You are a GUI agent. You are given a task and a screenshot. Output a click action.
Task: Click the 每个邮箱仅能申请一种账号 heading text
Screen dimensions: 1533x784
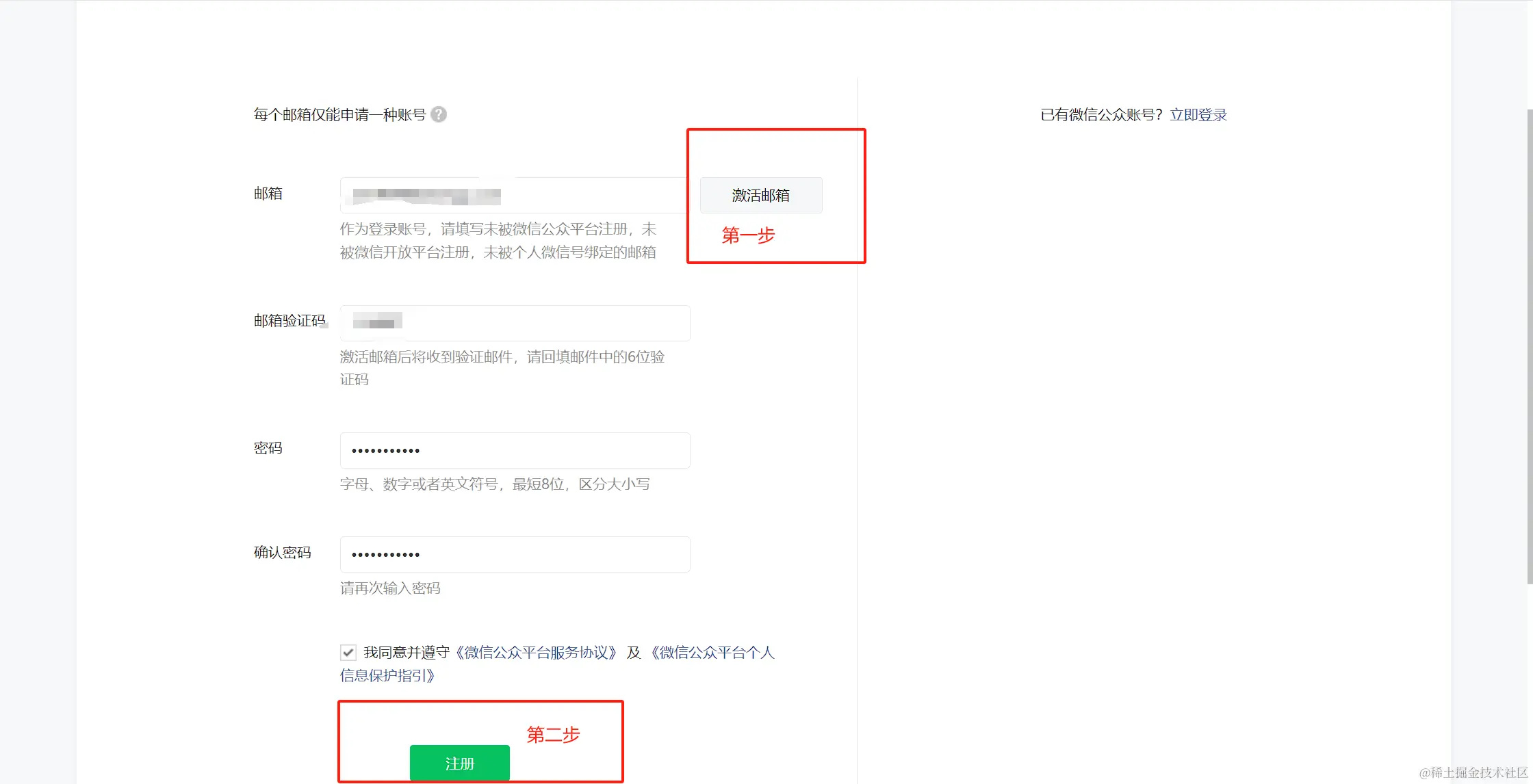(339, 114)
